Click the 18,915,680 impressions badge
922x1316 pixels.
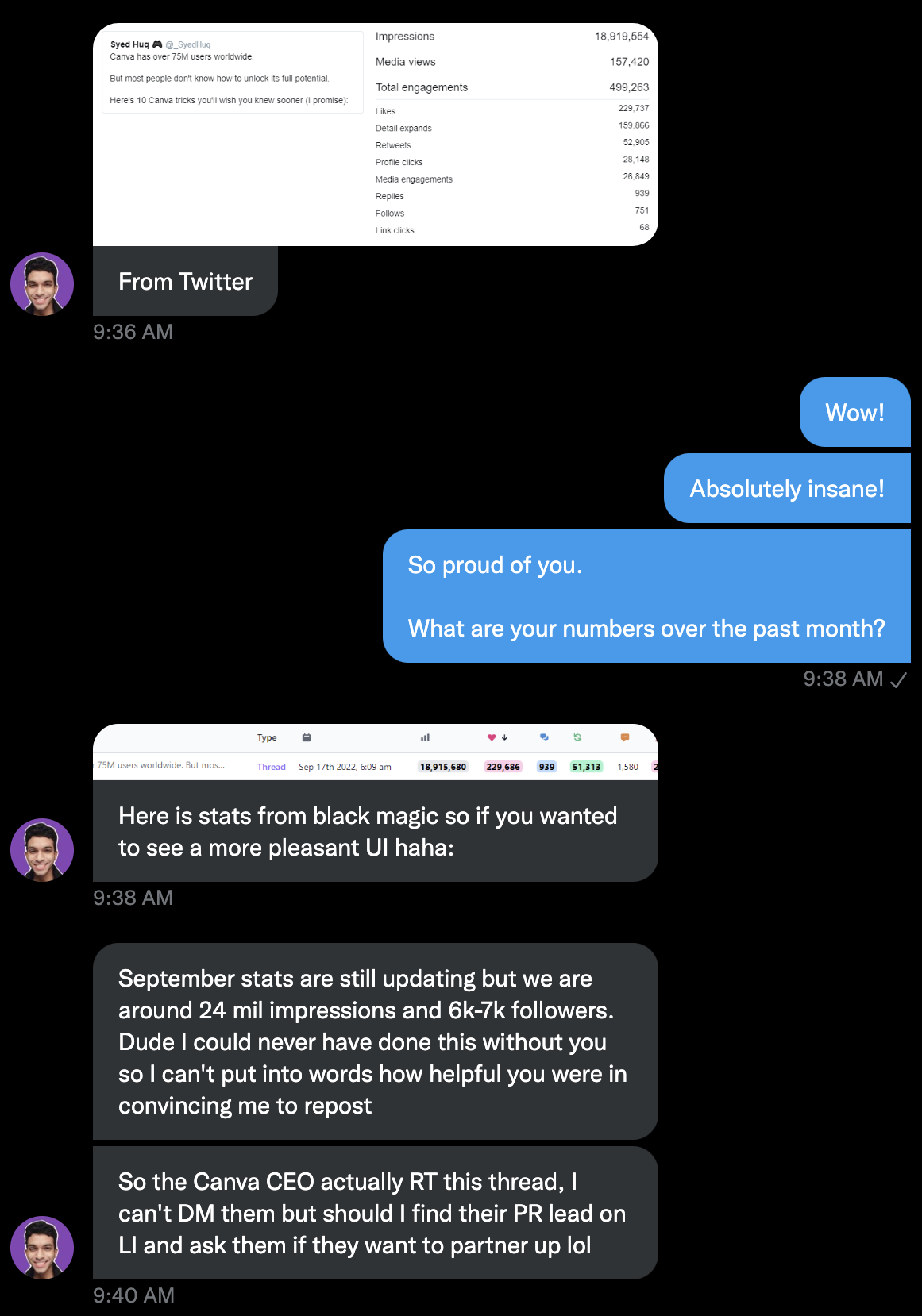[443, 767]
